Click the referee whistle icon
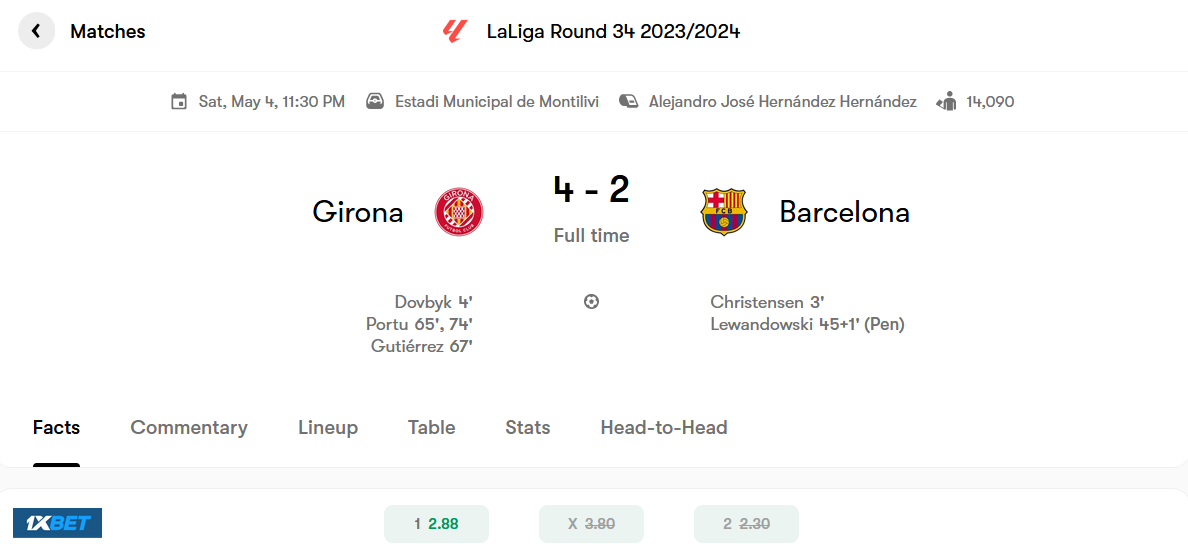The height and width of the screenshot is (551, 1188). coord(628,102)
